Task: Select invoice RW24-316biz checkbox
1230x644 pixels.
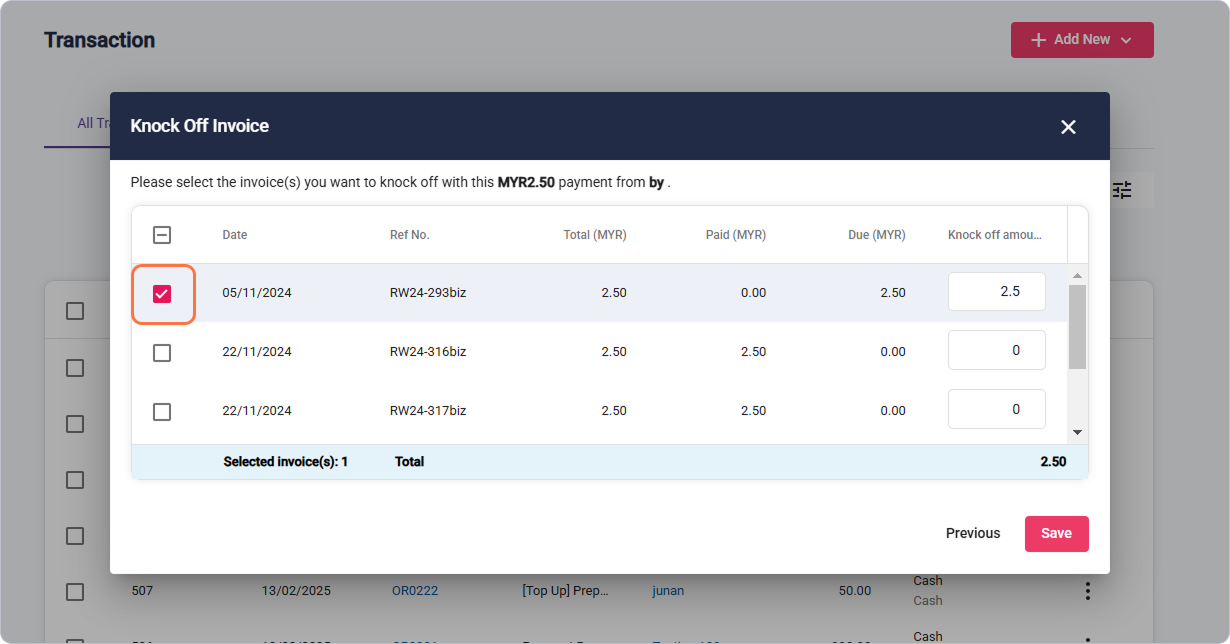Action: click(162, 353)
